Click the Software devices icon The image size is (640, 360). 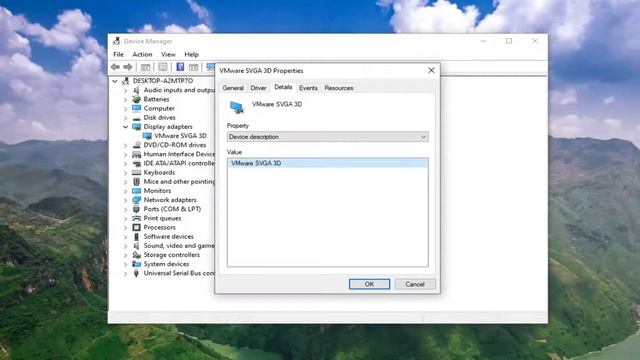click(136, 237)
